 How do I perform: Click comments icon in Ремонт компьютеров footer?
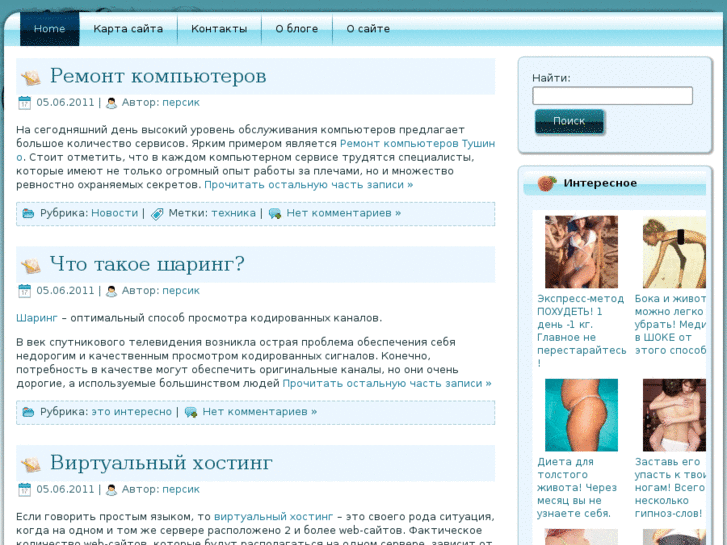pyautogui.click(x=275, y=213)
